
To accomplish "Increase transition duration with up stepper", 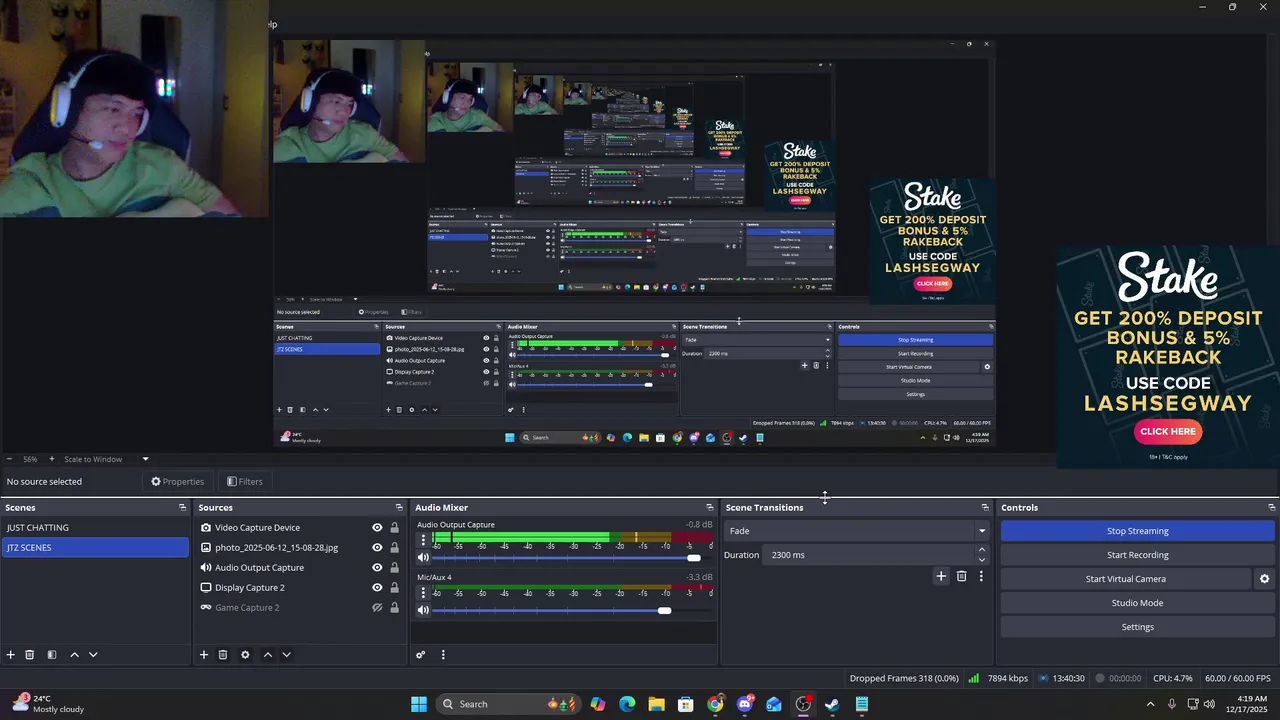I will pos(981,550).
